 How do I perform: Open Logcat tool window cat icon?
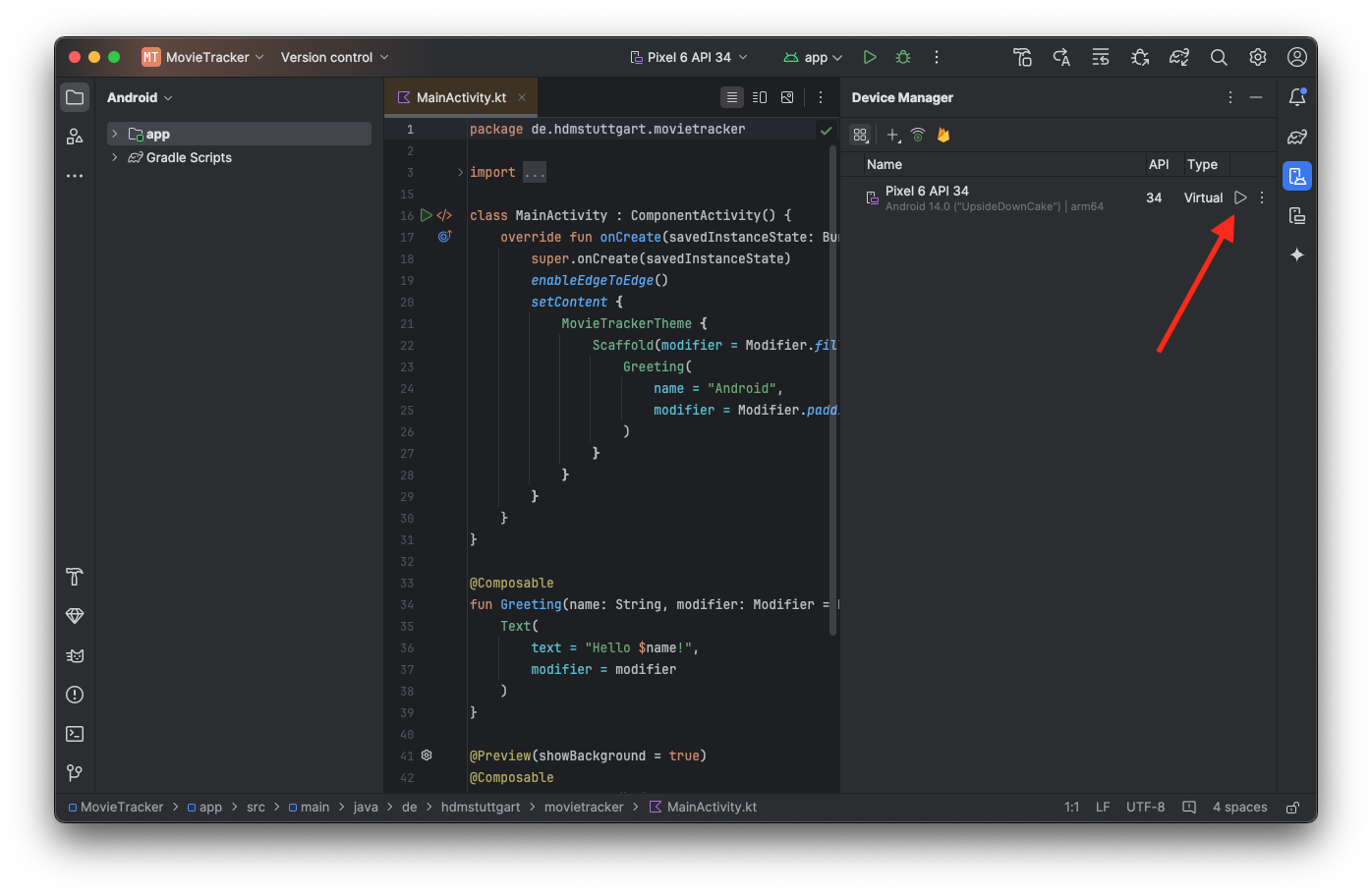click(75, 655)
